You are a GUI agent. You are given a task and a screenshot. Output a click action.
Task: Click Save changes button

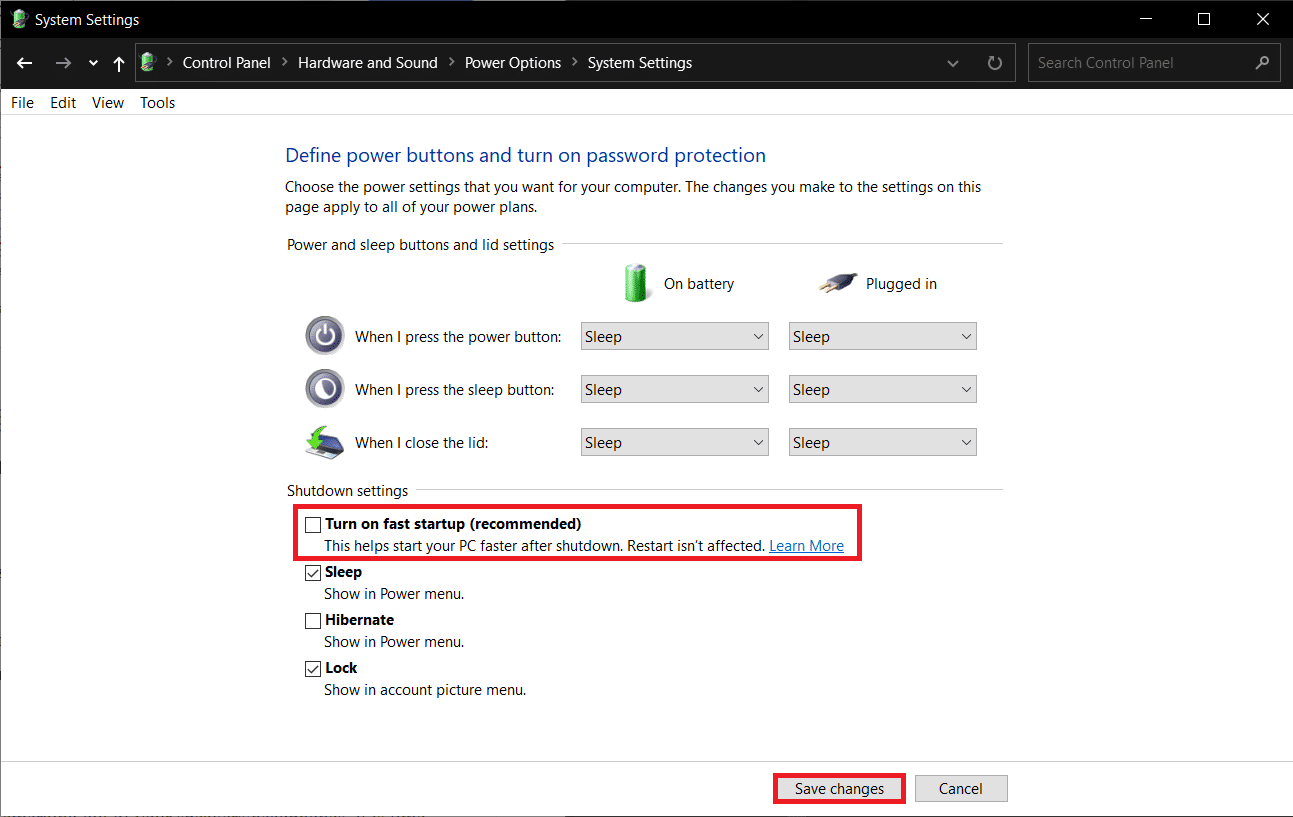click(840, 789)
